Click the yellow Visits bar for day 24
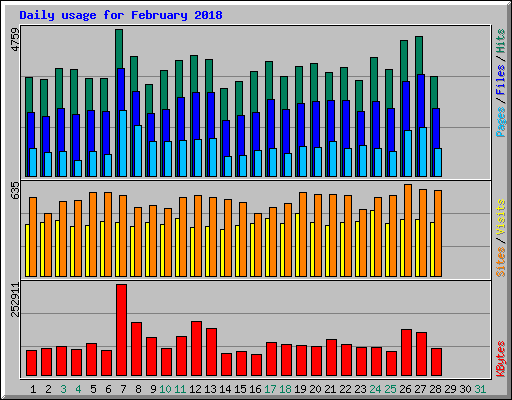 [372, 243]
